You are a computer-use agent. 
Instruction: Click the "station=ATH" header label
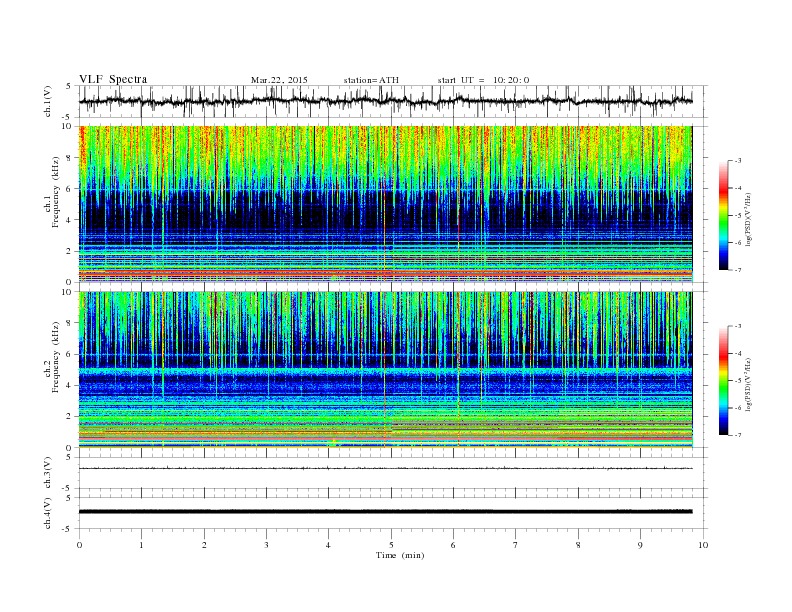tap(371, 80)
